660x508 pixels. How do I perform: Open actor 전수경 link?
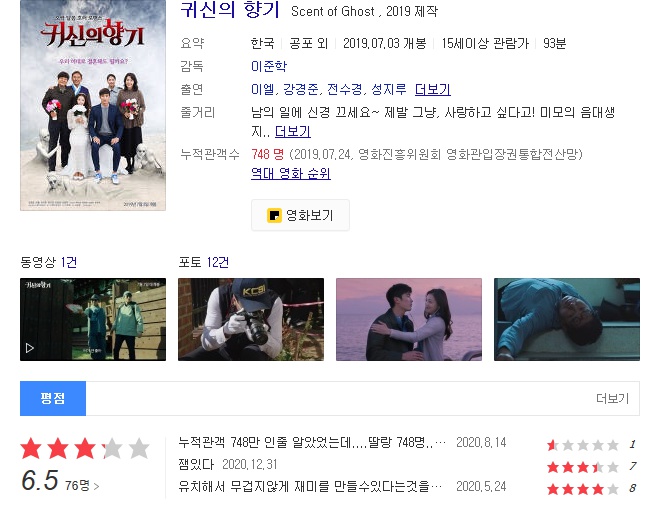pyautogui.click(x=344, y=89)
